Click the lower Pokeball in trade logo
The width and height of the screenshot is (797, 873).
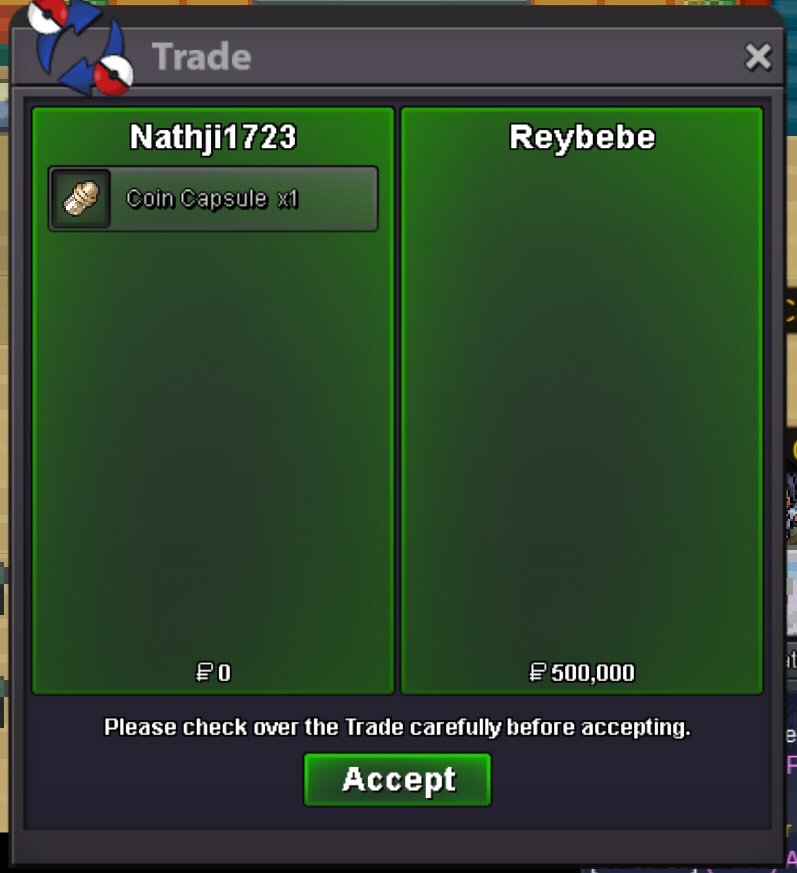pyautogui.click(x=113, y=75)
